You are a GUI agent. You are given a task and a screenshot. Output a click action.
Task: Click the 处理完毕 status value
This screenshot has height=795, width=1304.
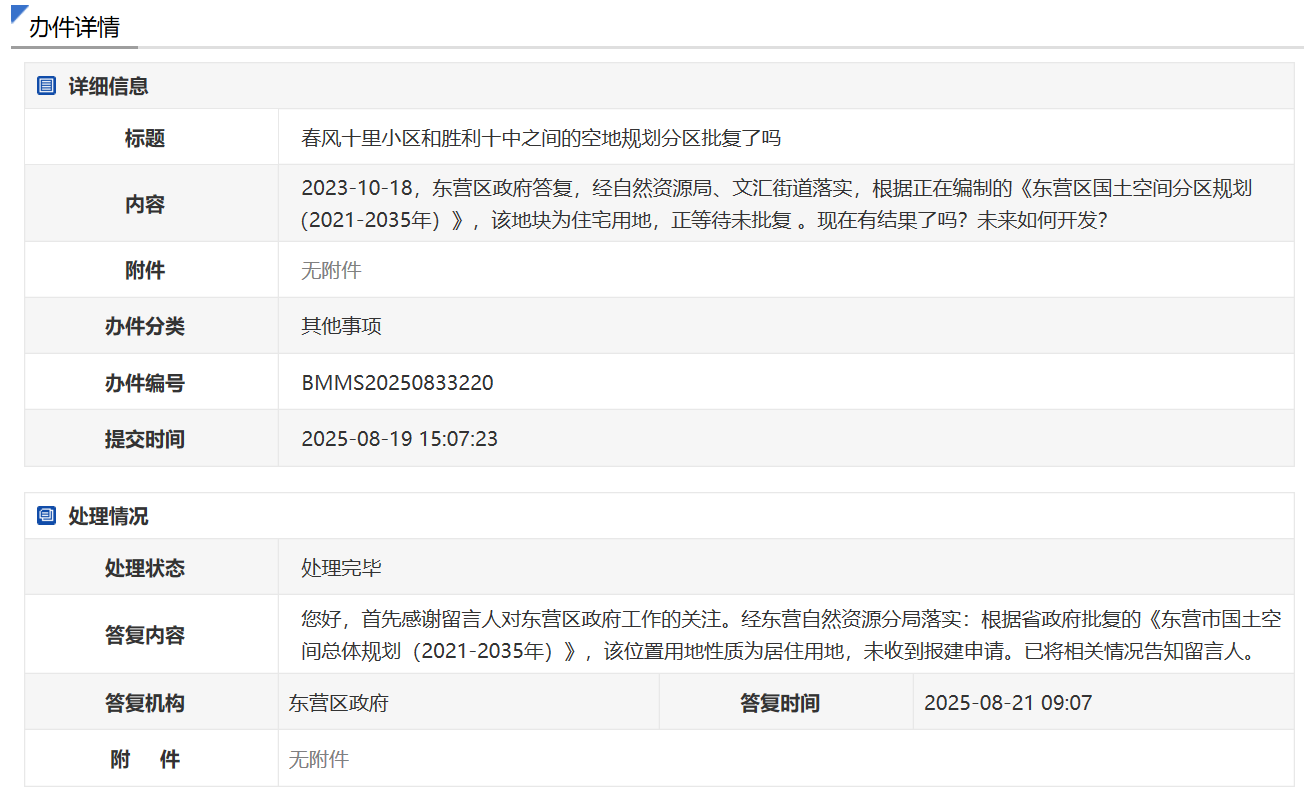(341, 568)
